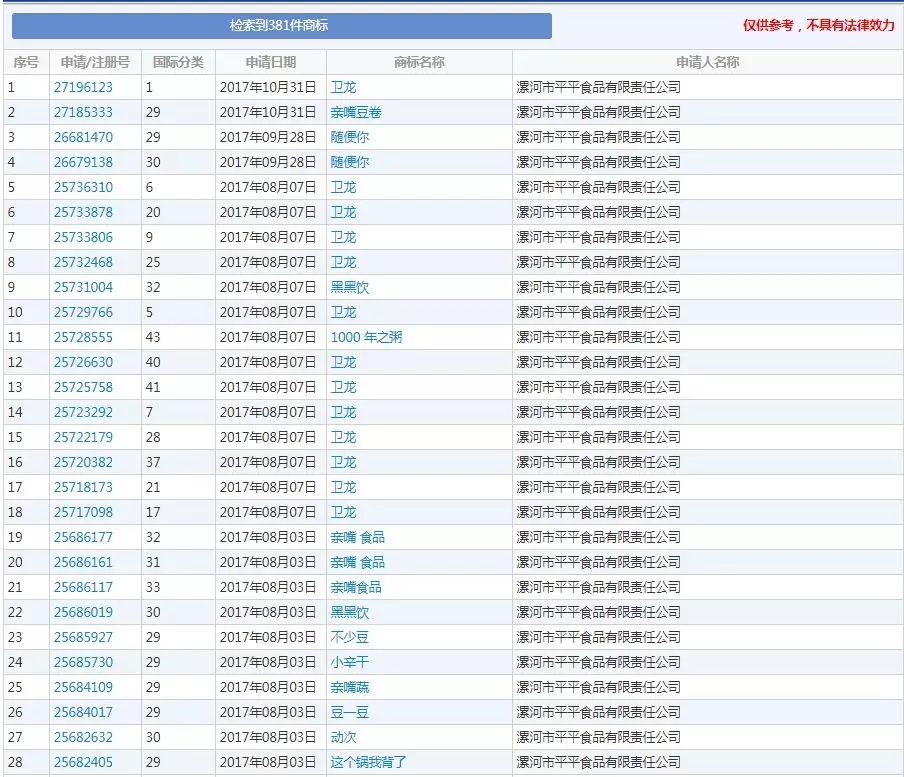The width and height of the screenshot is (904, 777).
Task: Sort by the 申请日期 column header
Action: point(271,61)
